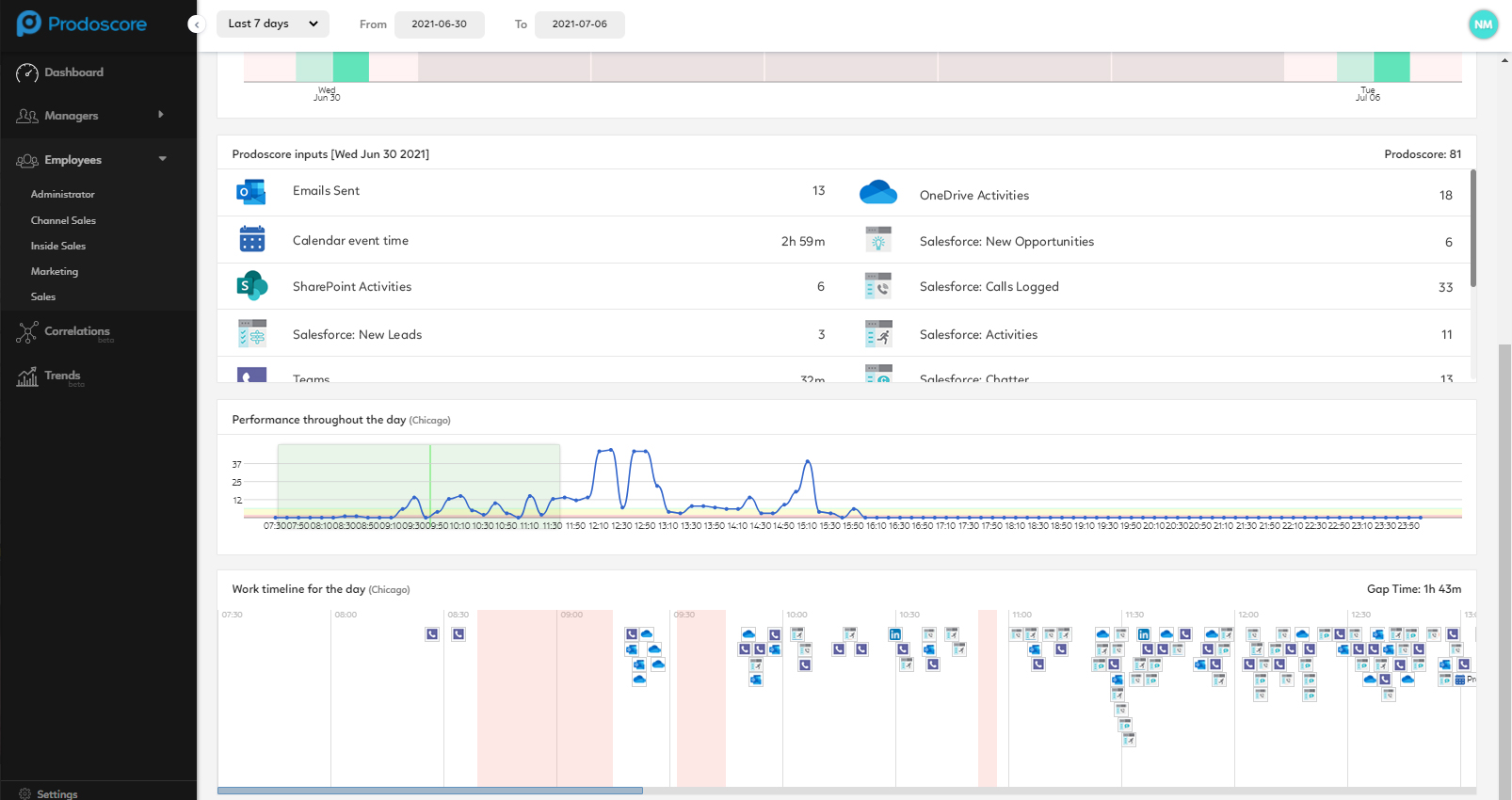1512x800 pixels.
Task: Click the OneDrive Activities cloud icon
Action: (877, 192)
